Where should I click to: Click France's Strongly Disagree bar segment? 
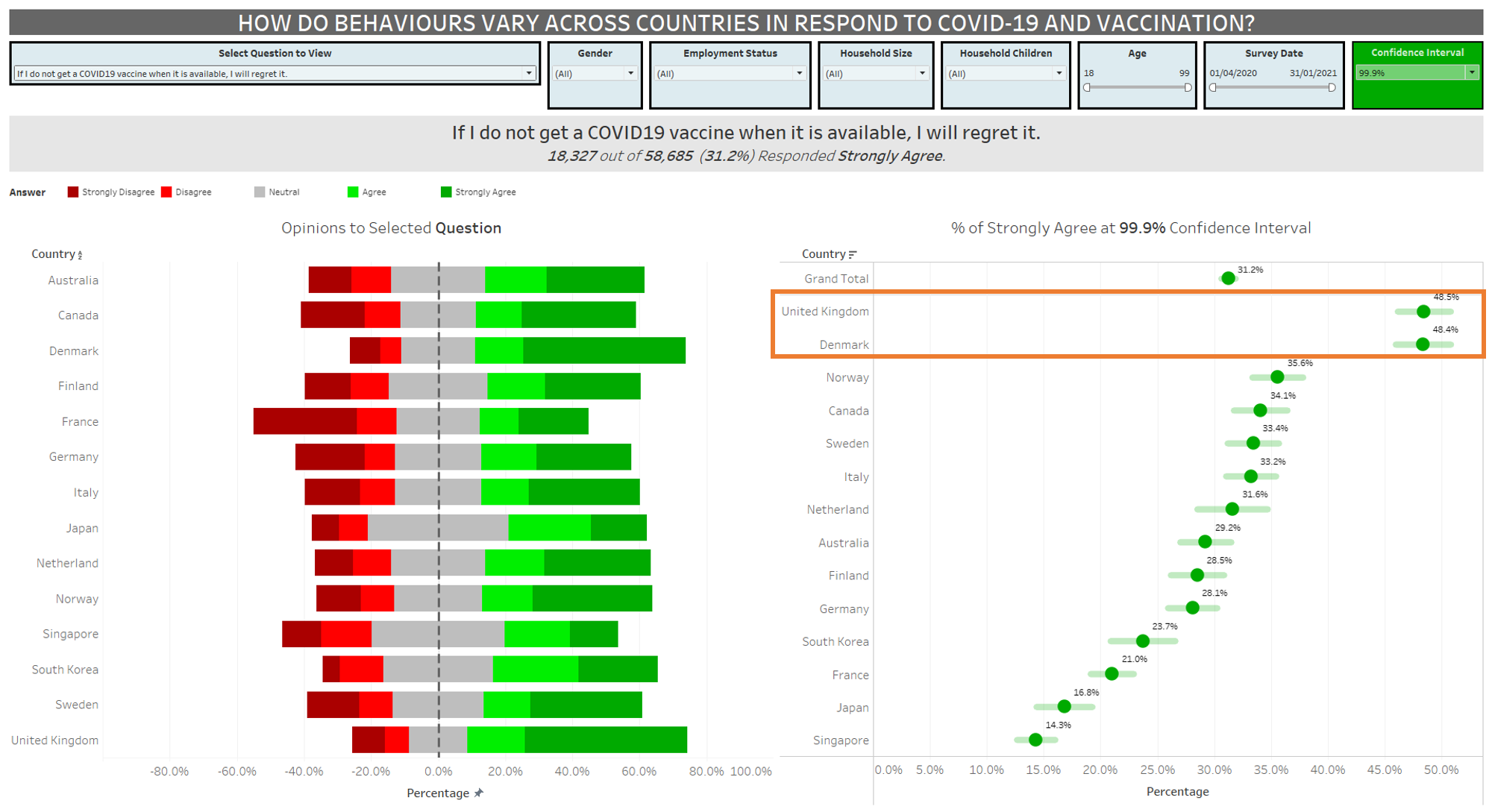tap(304, 421)
